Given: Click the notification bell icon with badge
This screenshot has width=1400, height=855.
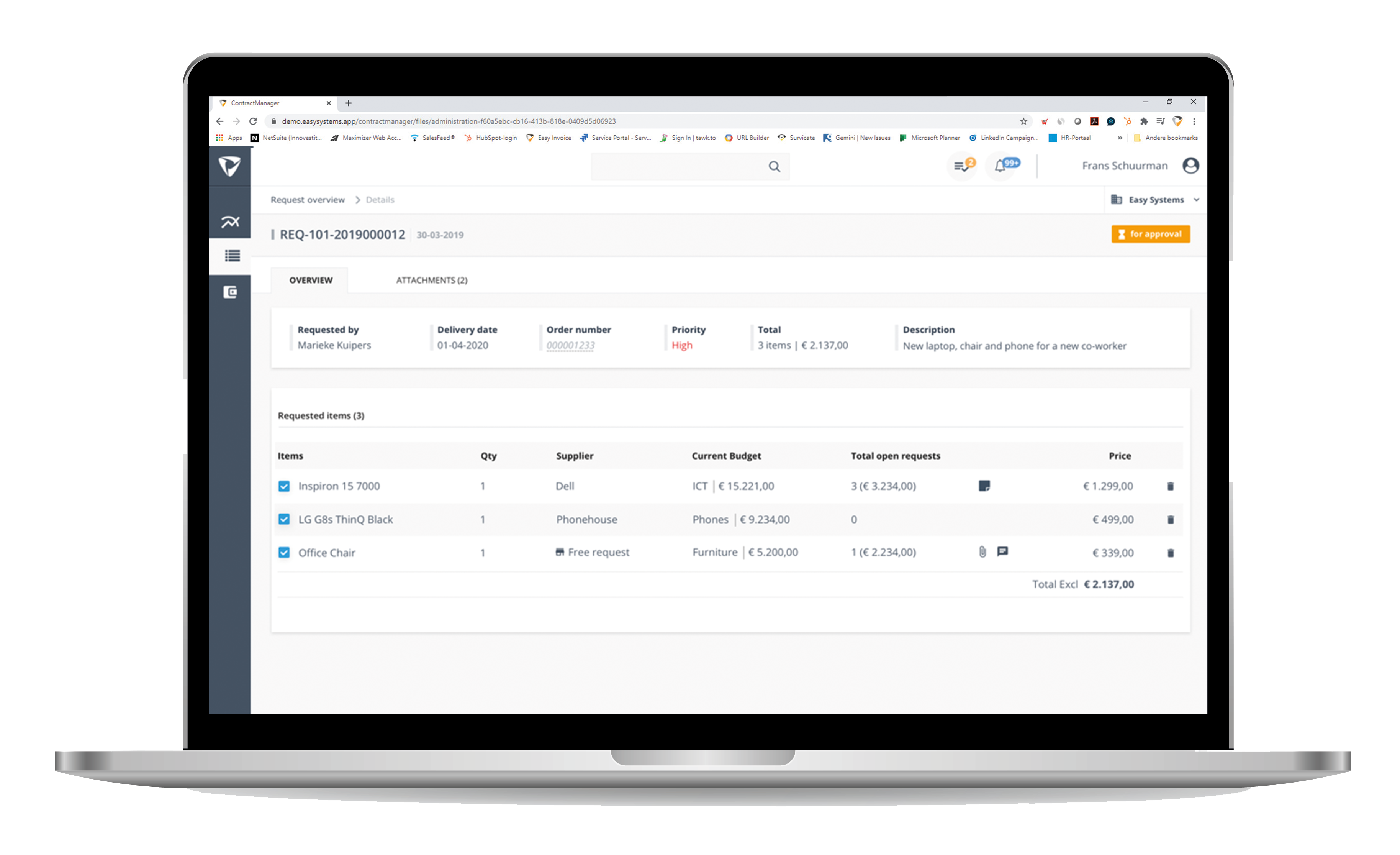Looking at the screenshot, I should coord(1004,166).
